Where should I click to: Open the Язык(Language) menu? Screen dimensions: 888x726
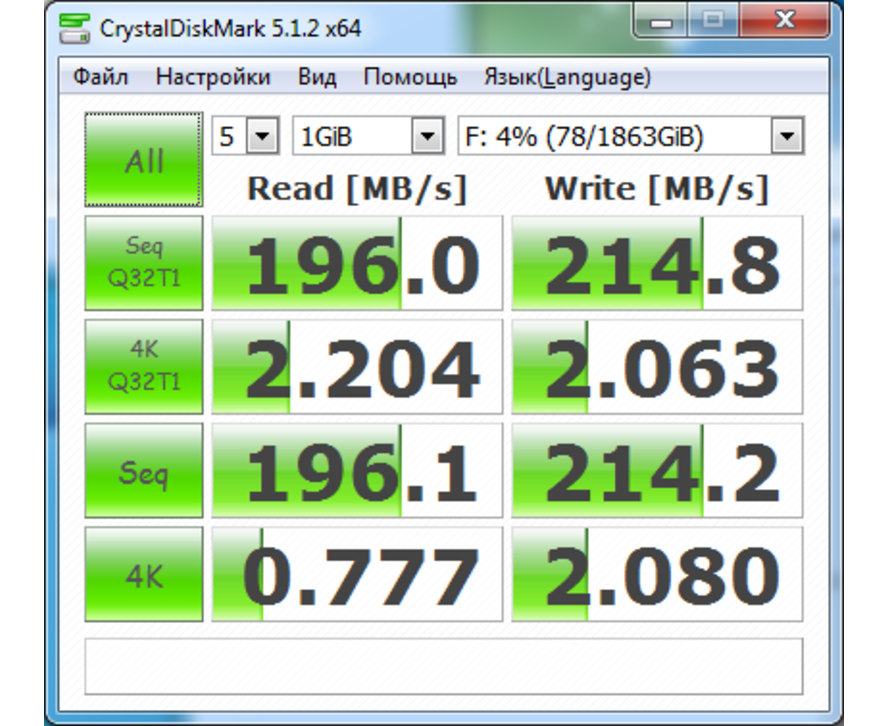567,77
